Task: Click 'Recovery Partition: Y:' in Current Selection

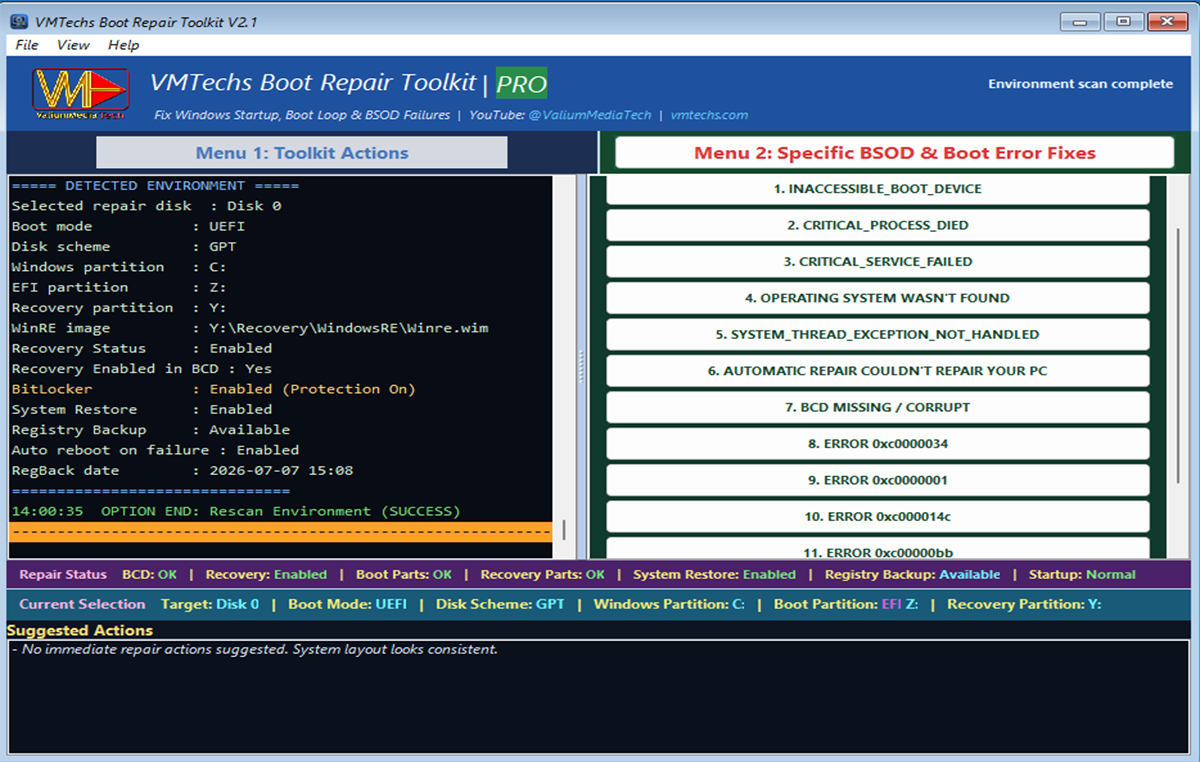Action: pos(1024,604)
